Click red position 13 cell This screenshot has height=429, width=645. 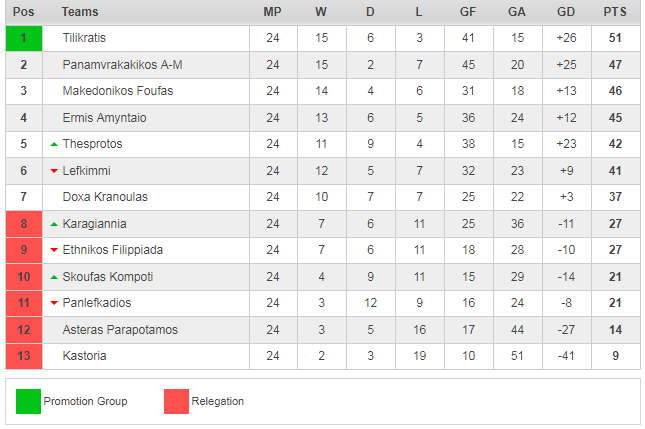click(x=23, y=356)
